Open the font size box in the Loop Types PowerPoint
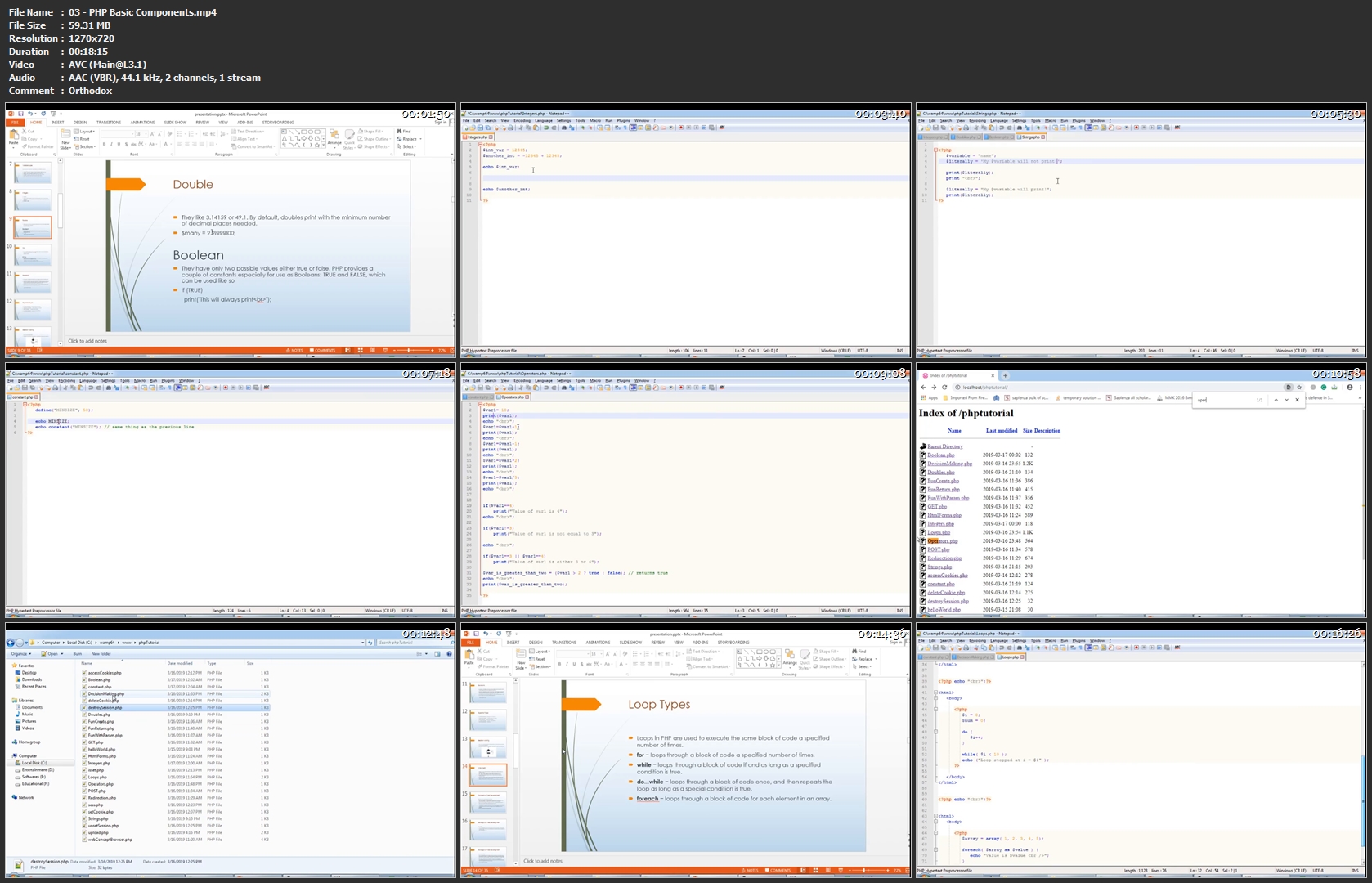This screenshot has width=1372, height=883. coord(597,654)
